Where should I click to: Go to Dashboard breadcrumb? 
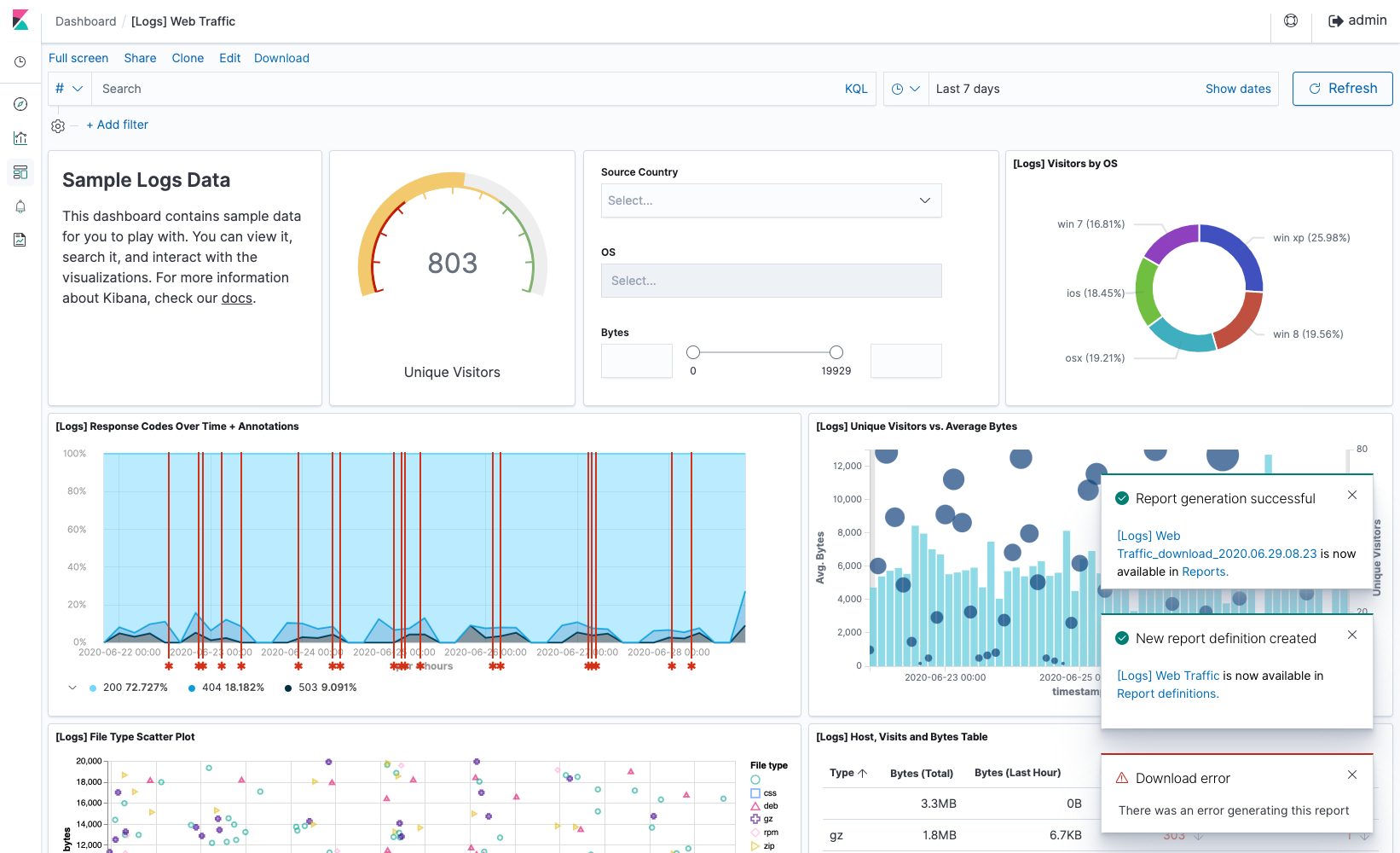tap(86, 21)
